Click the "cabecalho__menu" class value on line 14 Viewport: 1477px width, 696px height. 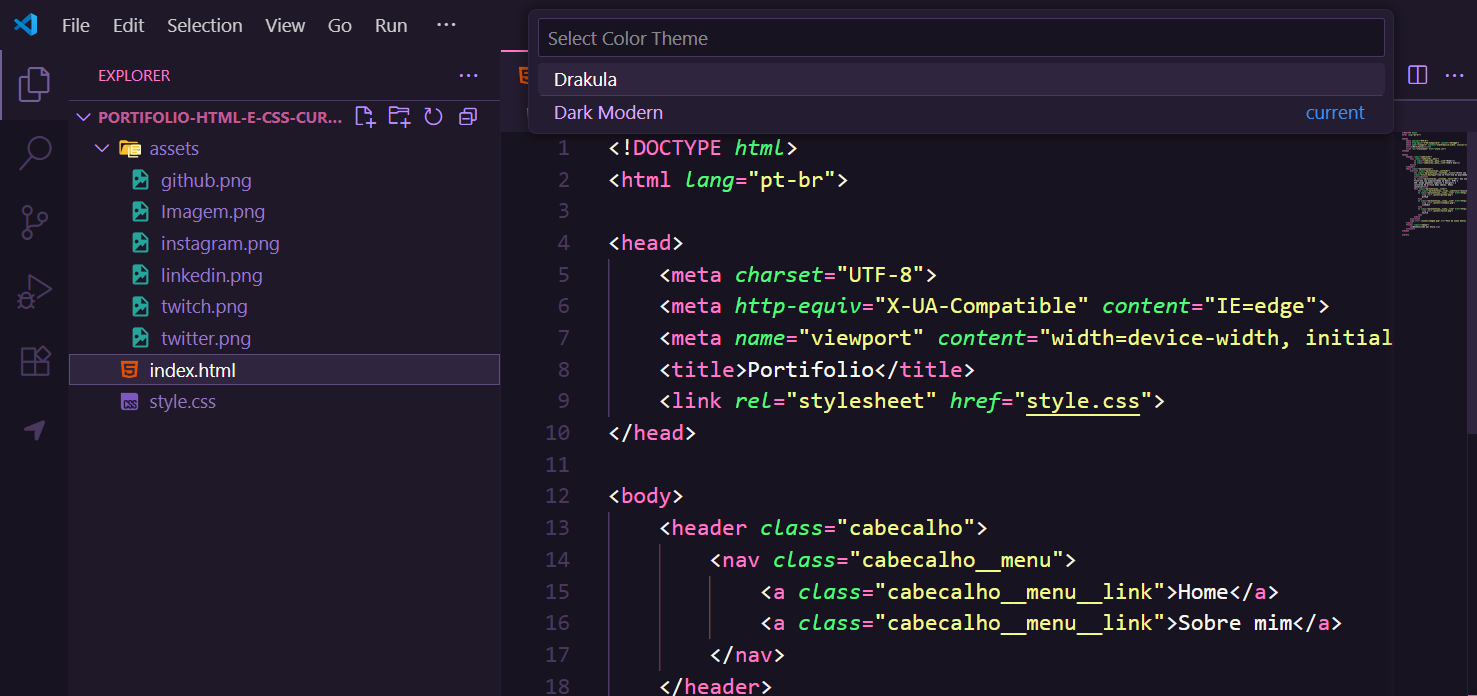tap(956, 559)
